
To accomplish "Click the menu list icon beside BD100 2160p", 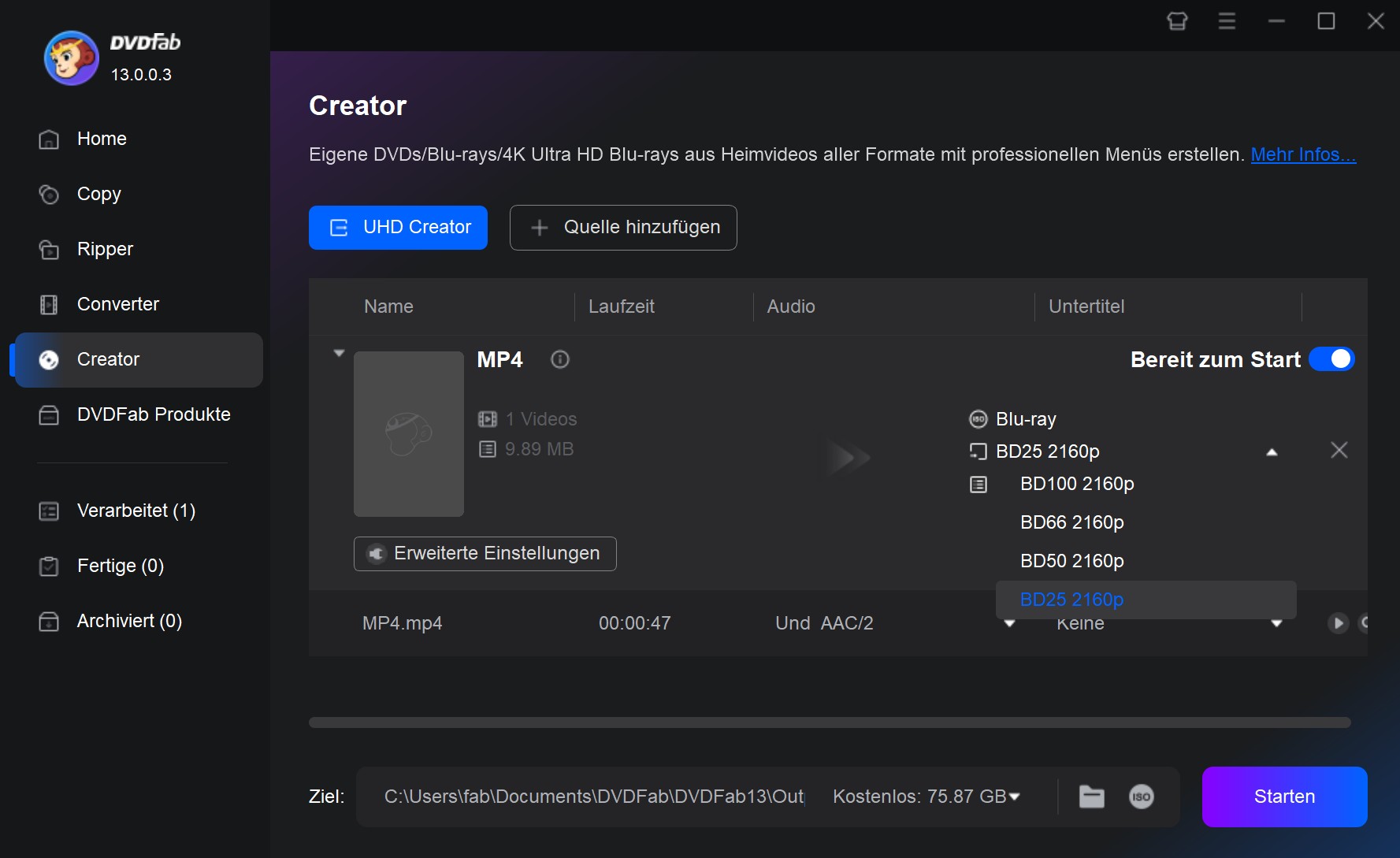I will [x=978, y=485].
